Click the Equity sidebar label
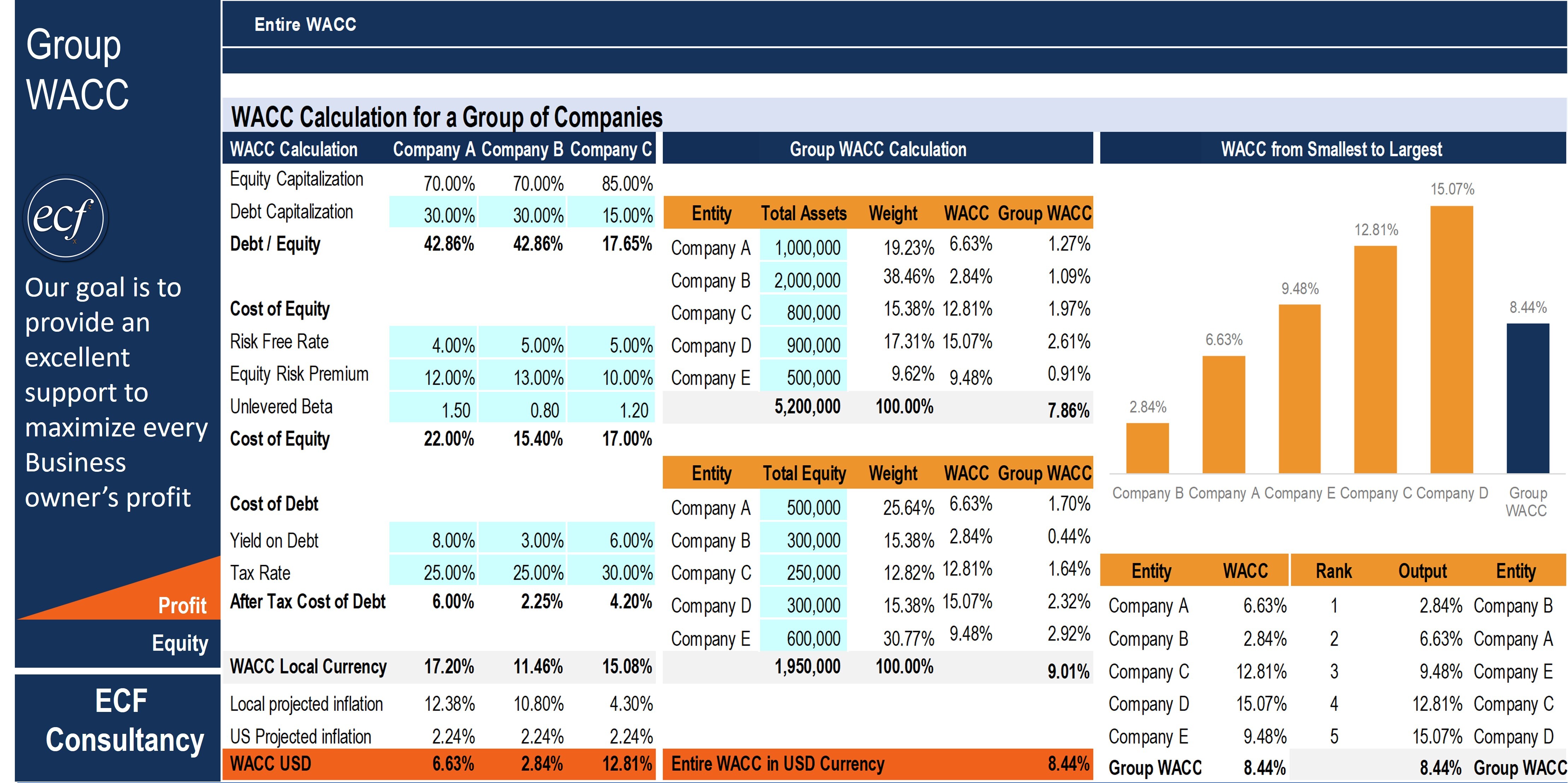The image size is (1568, 783). tap(180, 644)
